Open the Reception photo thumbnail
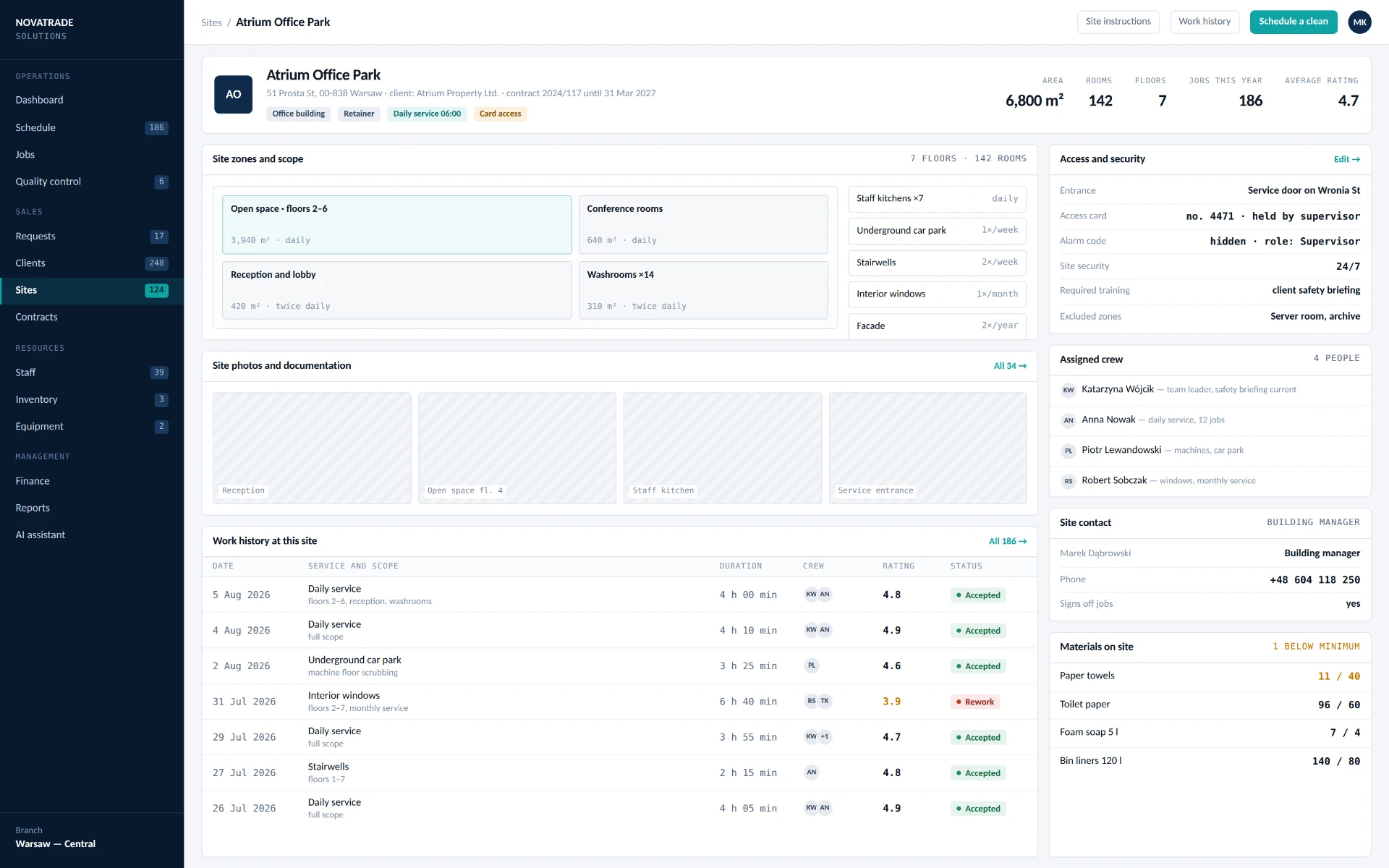1389x868 pixels. (312, 448)
